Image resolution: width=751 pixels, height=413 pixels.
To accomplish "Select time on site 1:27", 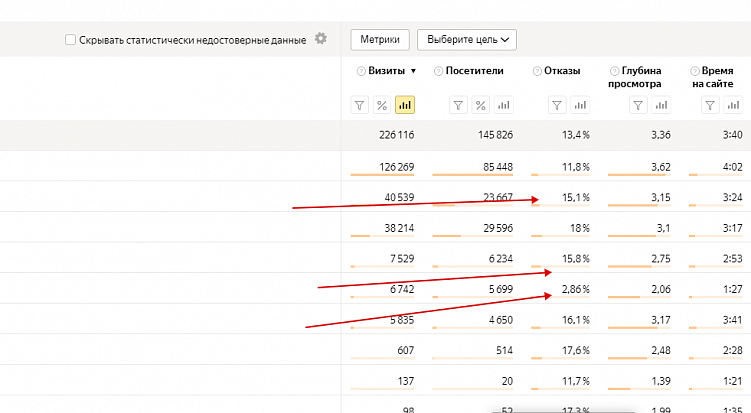I will click(733, 289).
